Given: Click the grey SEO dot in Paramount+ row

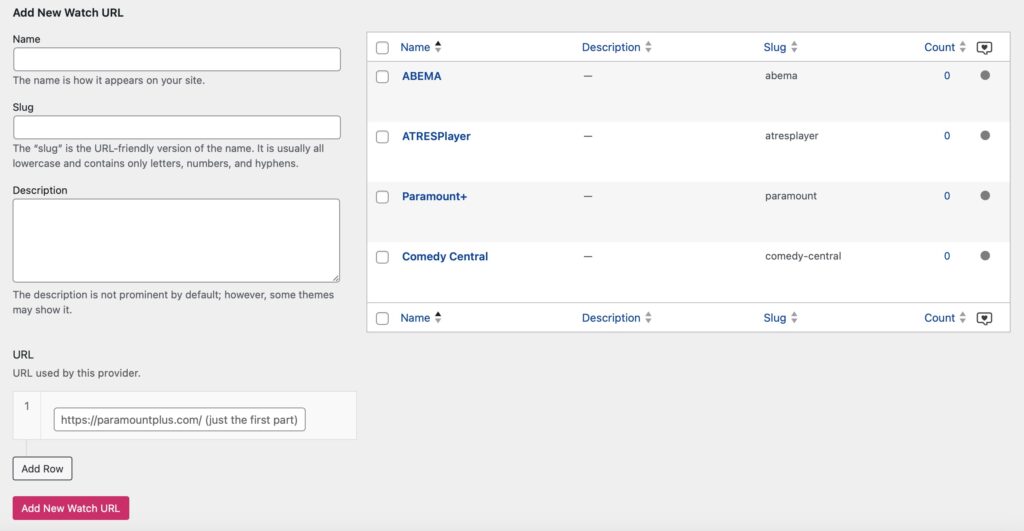Looking at the screenshot, I should [x=985, y=195].
